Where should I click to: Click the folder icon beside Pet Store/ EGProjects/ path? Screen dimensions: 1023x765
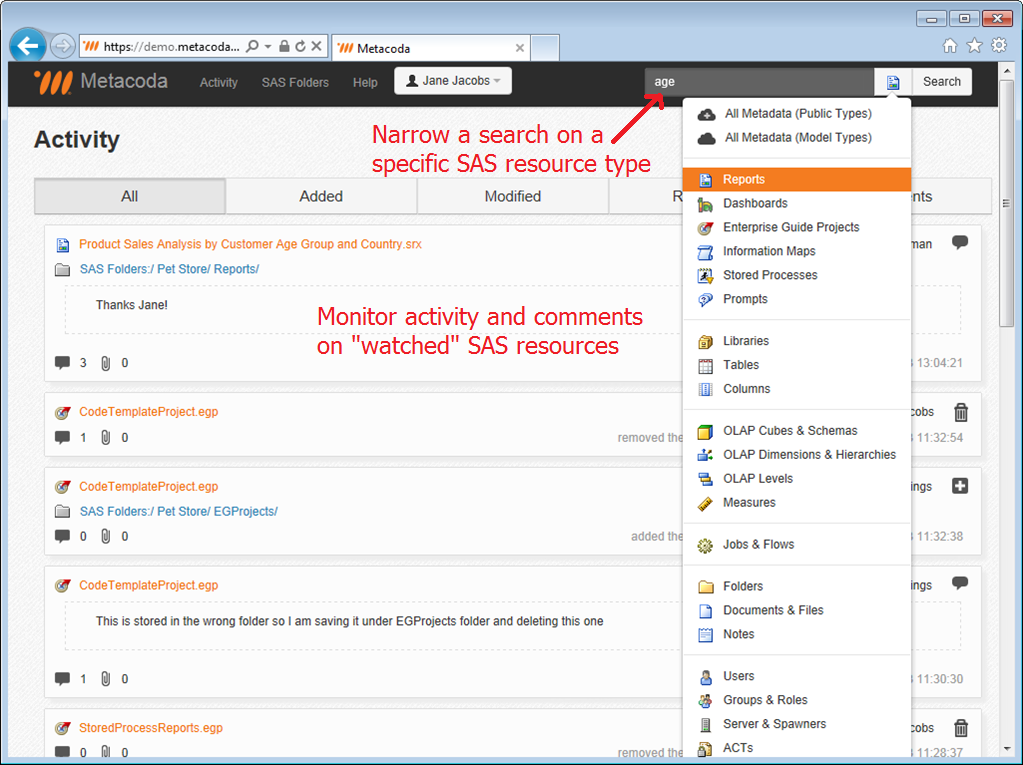63,511
